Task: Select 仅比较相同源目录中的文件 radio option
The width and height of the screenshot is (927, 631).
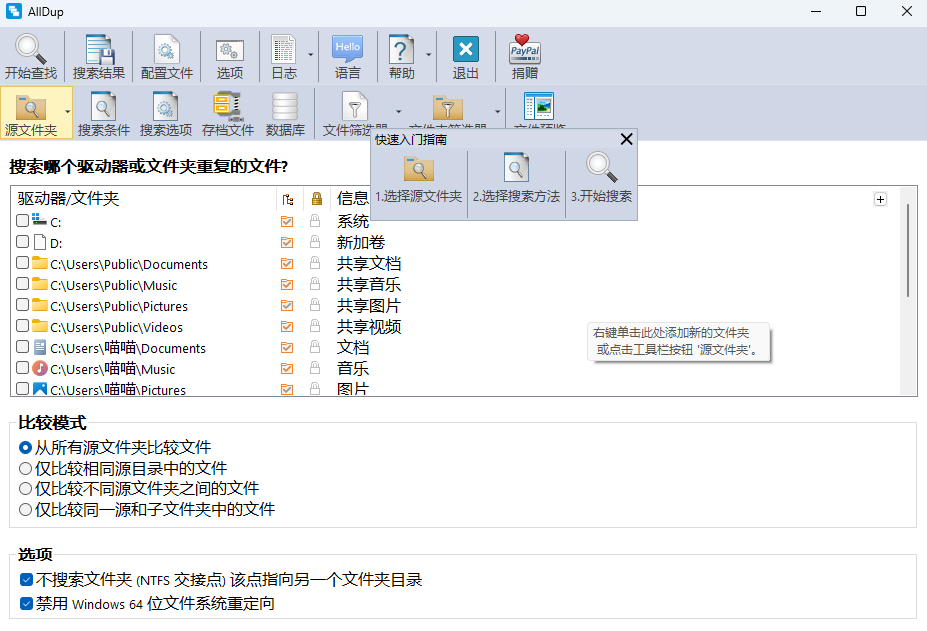Action: 26,468
